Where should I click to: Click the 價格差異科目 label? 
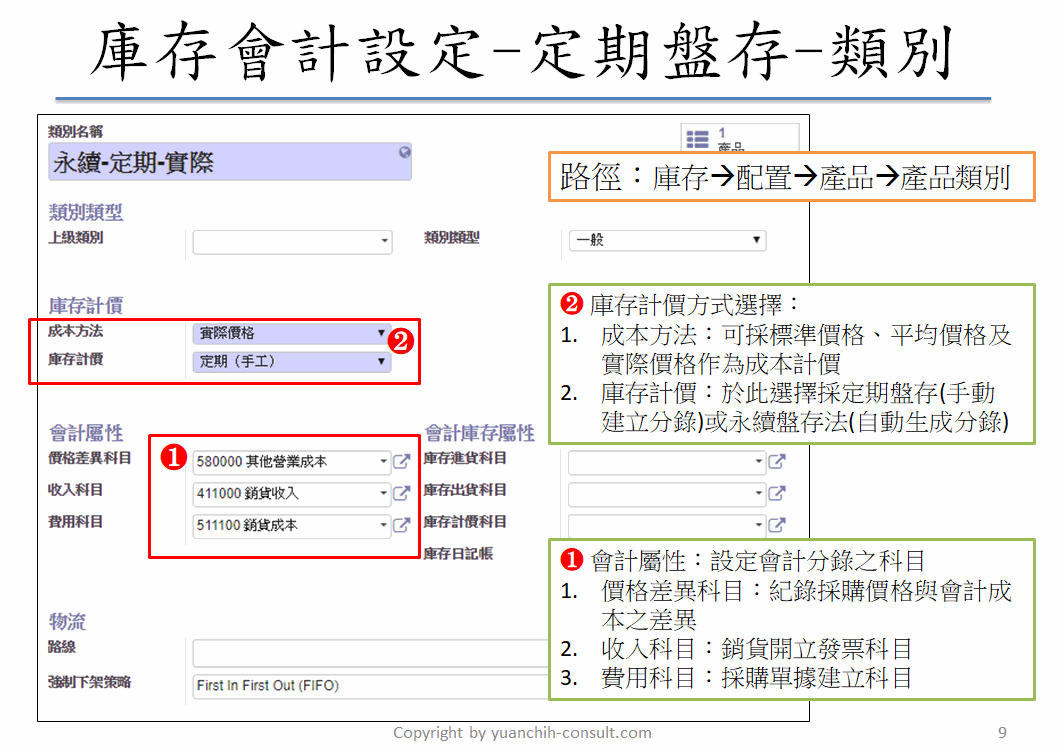pos(89,459)
